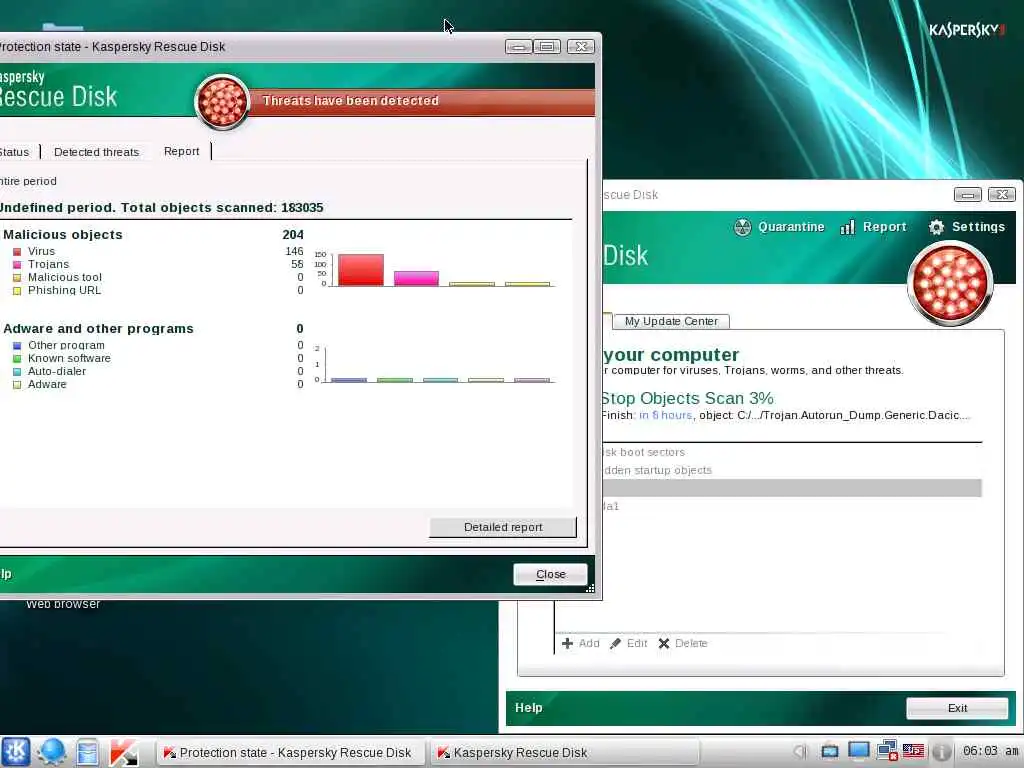The image size is (1024, 768).
Task: Click the Known software green legend square
Action: point(17,359)
